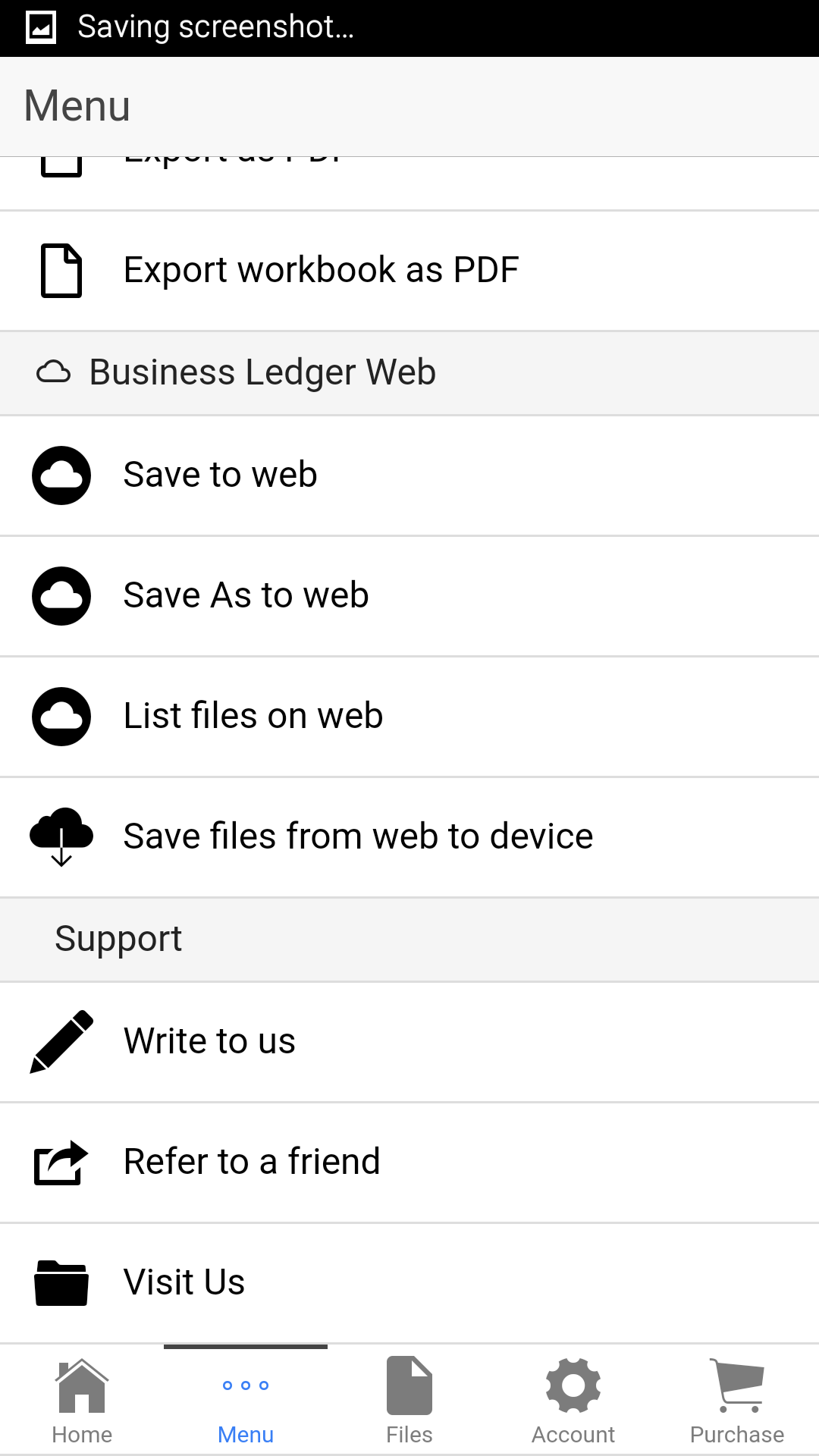Tap the cloud download icon for saving files

tap(61, 836)
